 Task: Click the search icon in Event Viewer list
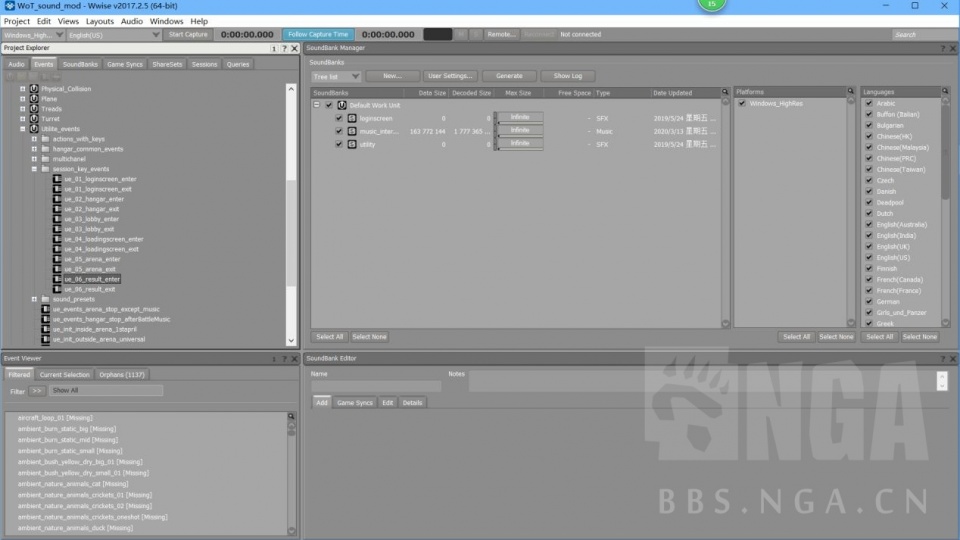(291, 416)
